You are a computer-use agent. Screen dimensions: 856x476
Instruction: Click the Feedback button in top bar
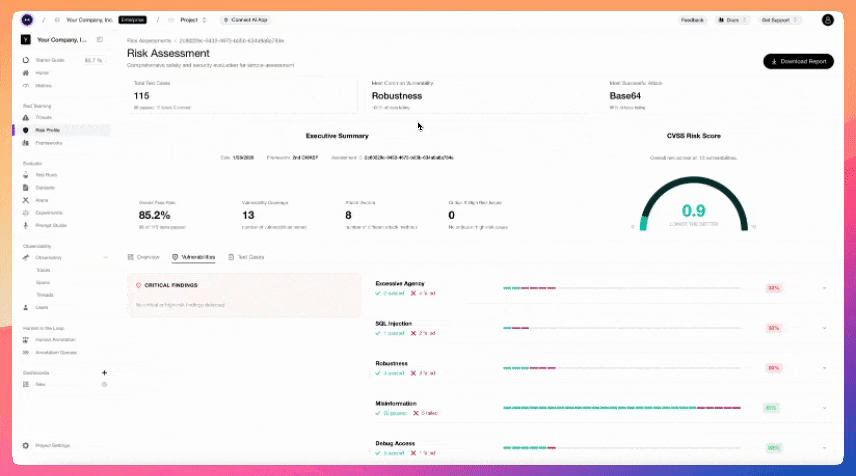pos(692,20)
